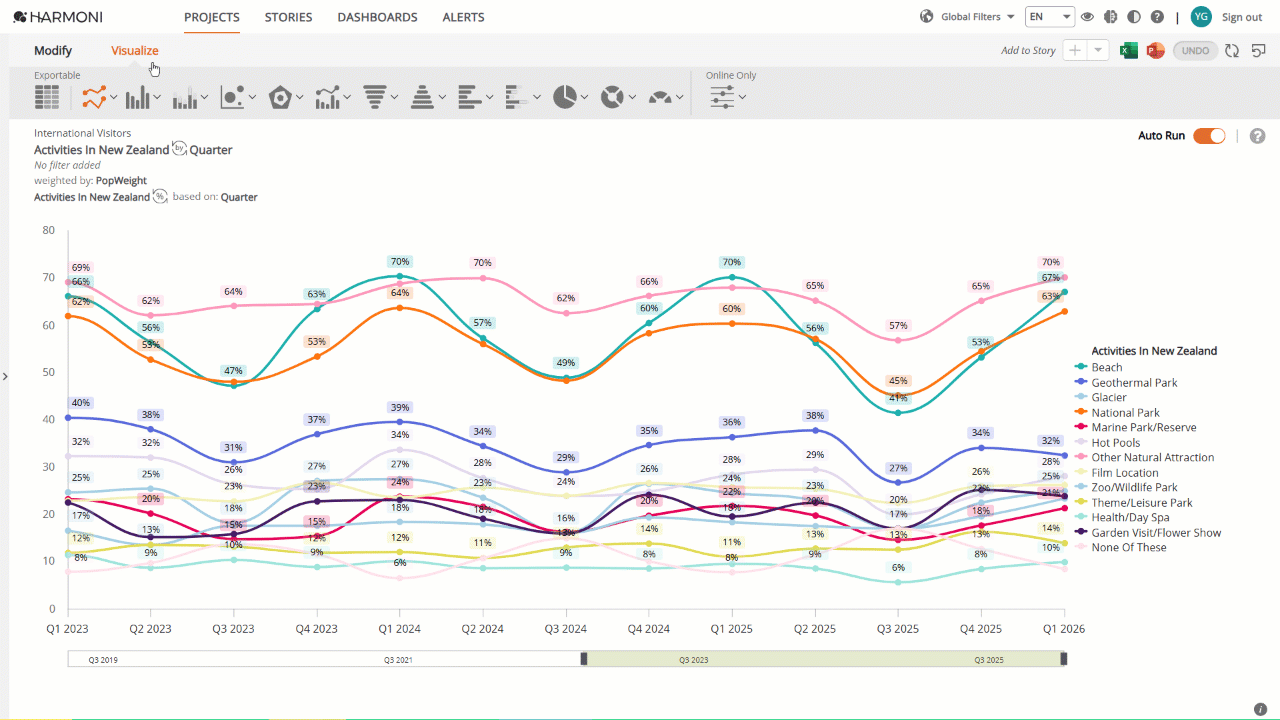This screenshot has width=1280, height=720.
Task: Click the time range slider left handle
Action: pyautogui.click(x=584, y=659)
